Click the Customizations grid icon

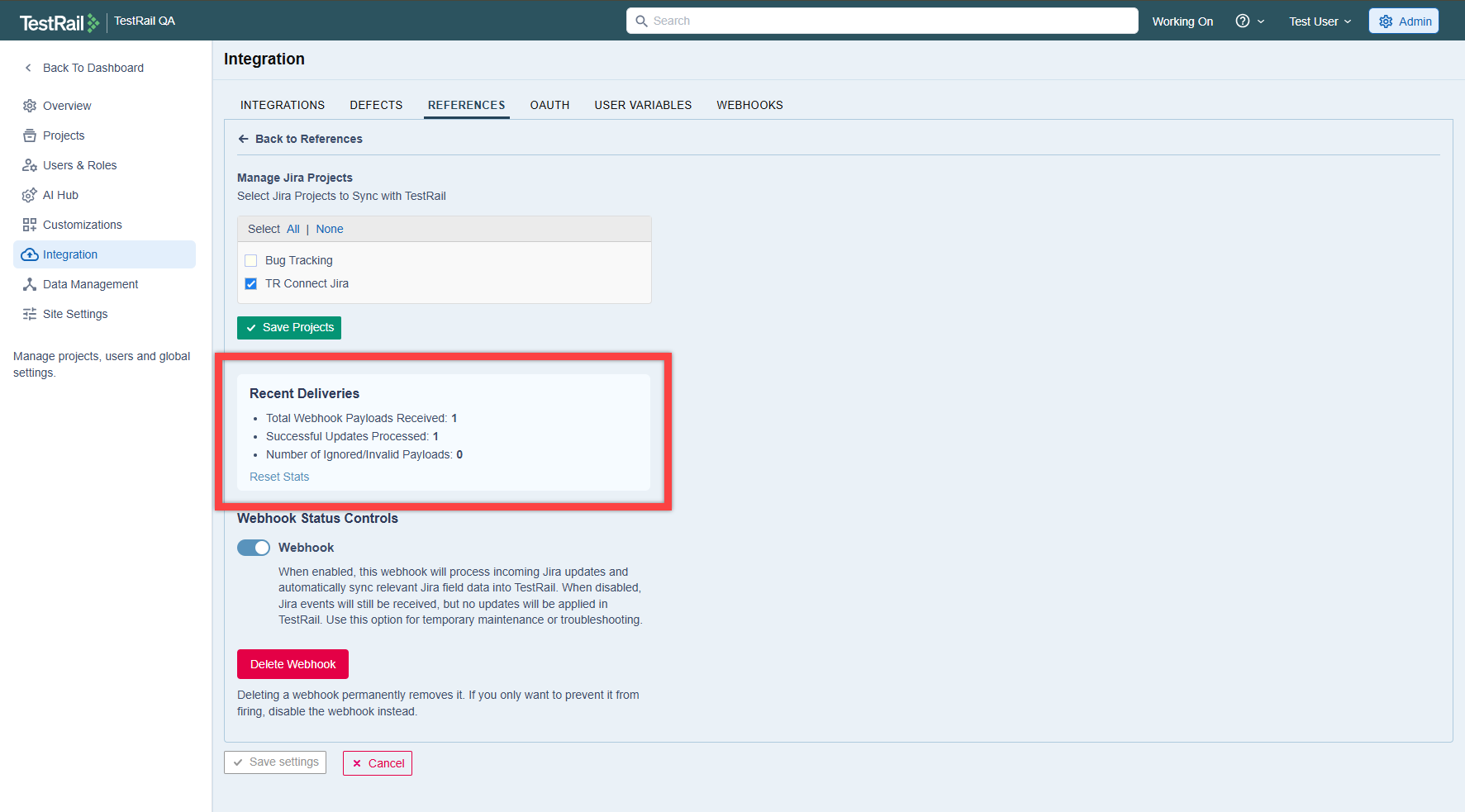[30, 225]
